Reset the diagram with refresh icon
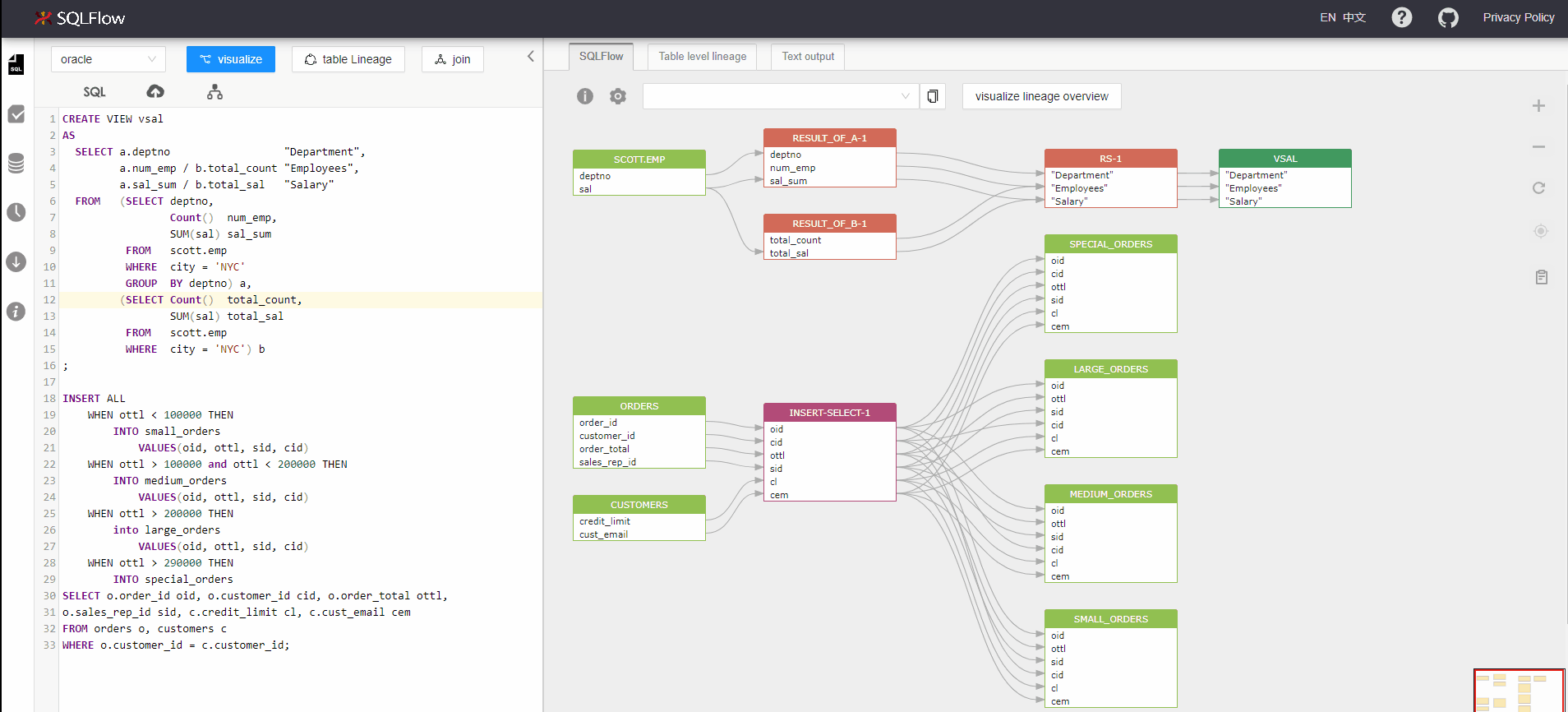1568x712 pixels. coord(1538,188)
